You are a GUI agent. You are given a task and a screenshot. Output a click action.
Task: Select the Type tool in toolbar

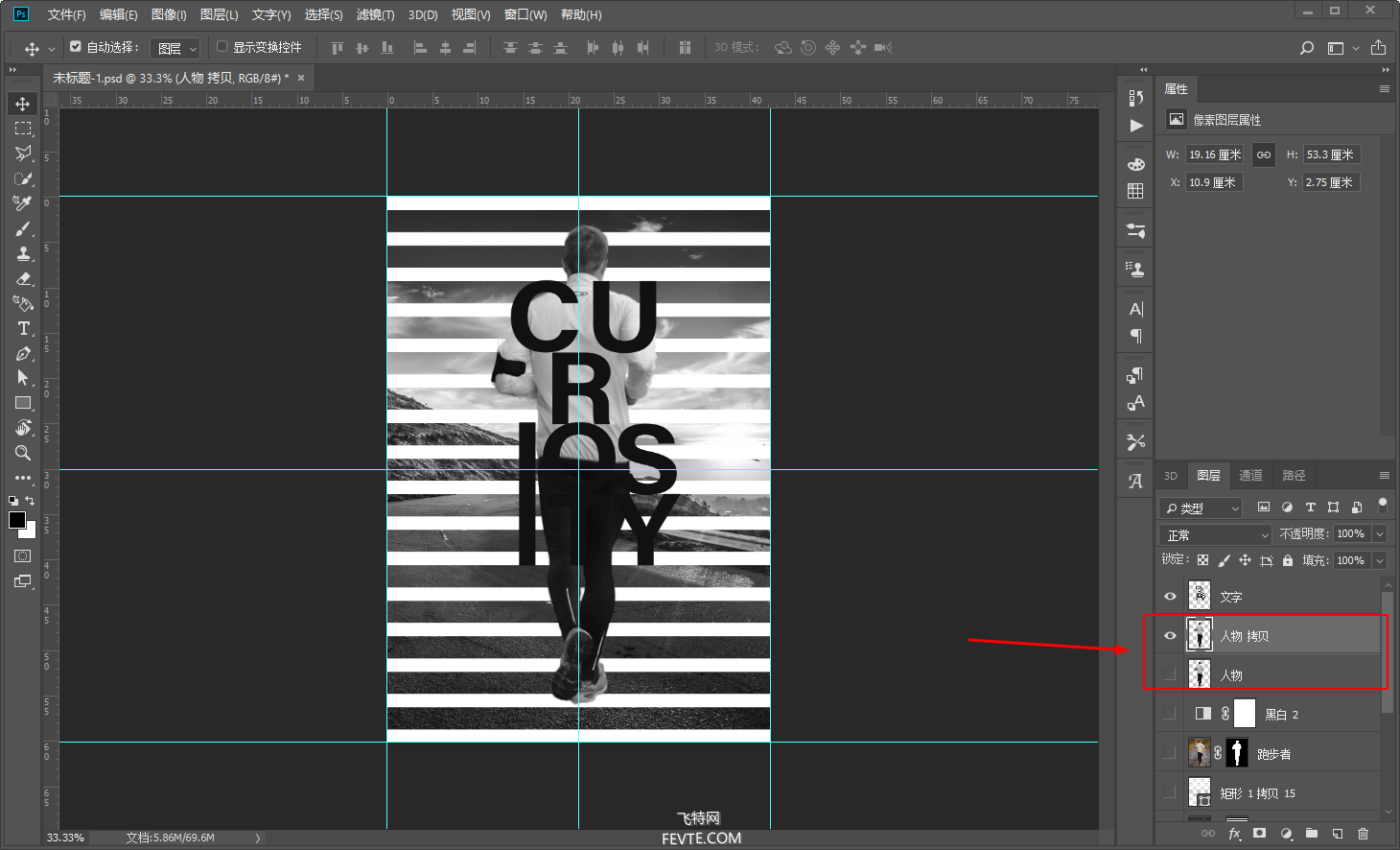(x=23, y=328)
